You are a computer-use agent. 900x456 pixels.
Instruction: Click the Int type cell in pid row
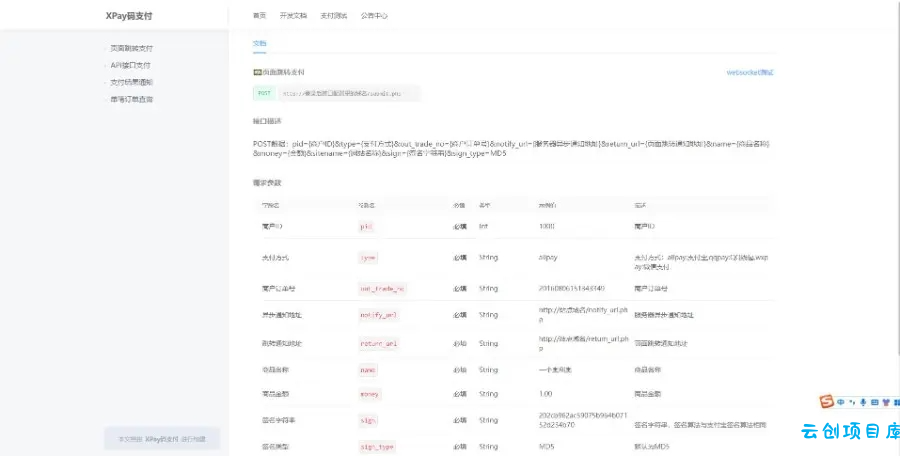click(x=483, y=226)
